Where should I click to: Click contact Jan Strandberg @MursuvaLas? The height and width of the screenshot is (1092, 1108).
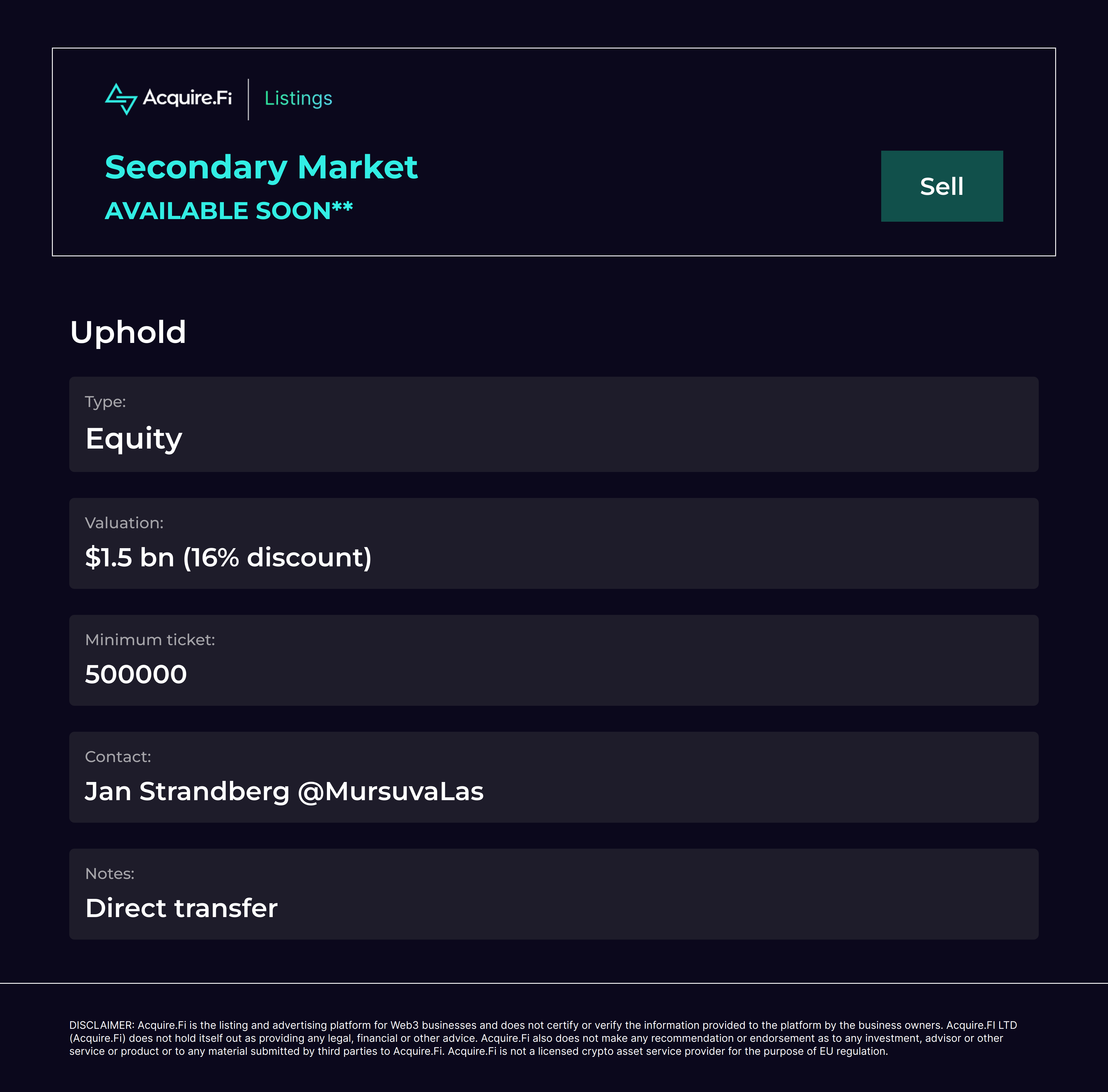[284, 792]
